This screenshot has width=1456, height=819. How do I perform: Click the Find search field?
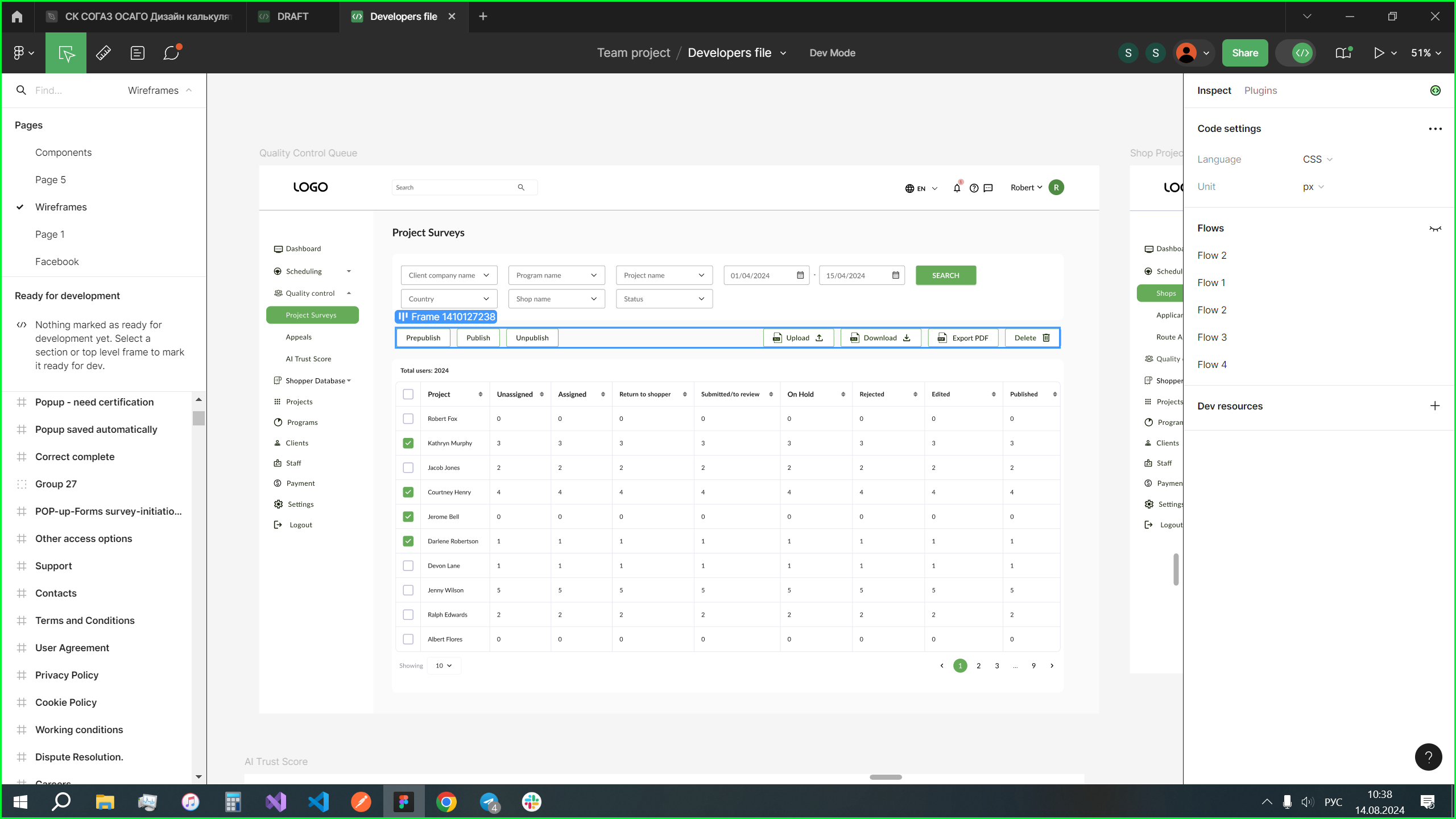pyautogui.click(x=74, y=90)
